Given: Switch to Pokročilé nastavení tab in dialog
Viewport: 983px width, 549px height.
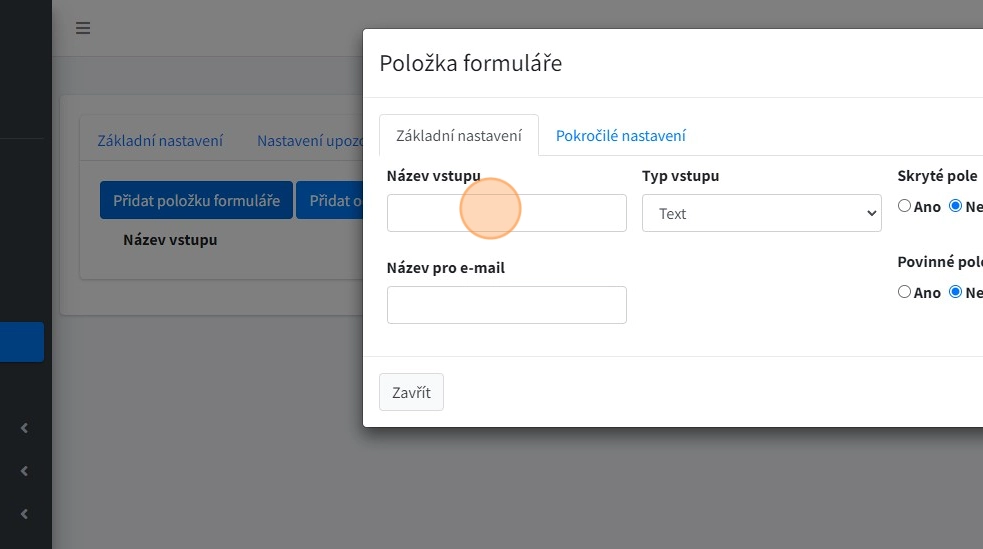Looking at the screenshot, I should [x=620, y=136].
